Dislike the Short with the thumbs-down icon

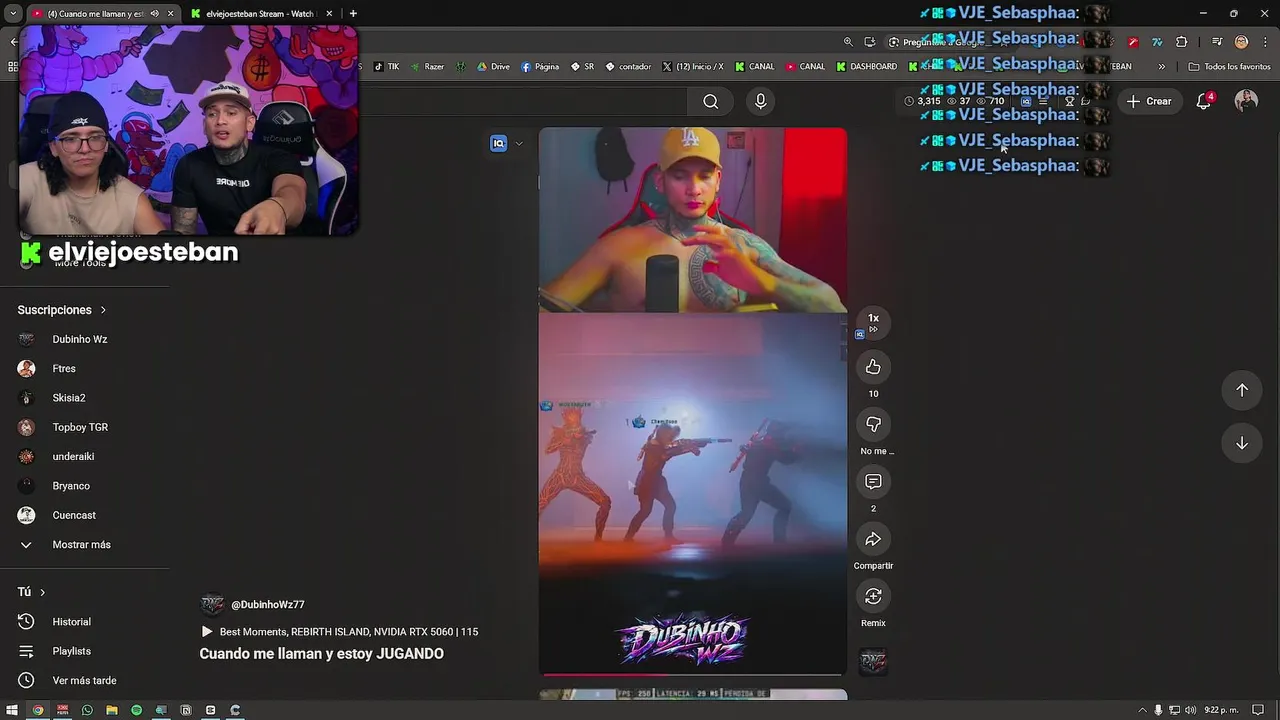coord(873,425)
